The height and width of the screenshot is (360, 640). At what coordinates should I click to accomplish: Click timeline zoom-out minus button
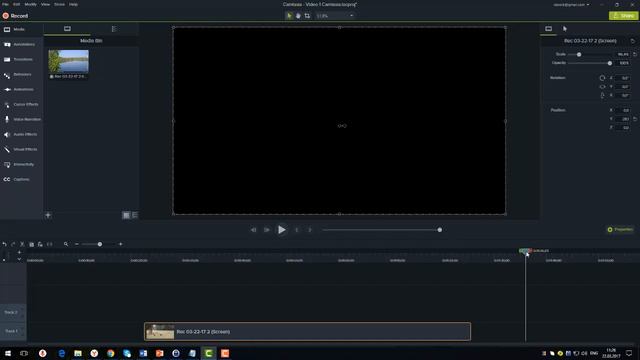pos(77,244)
